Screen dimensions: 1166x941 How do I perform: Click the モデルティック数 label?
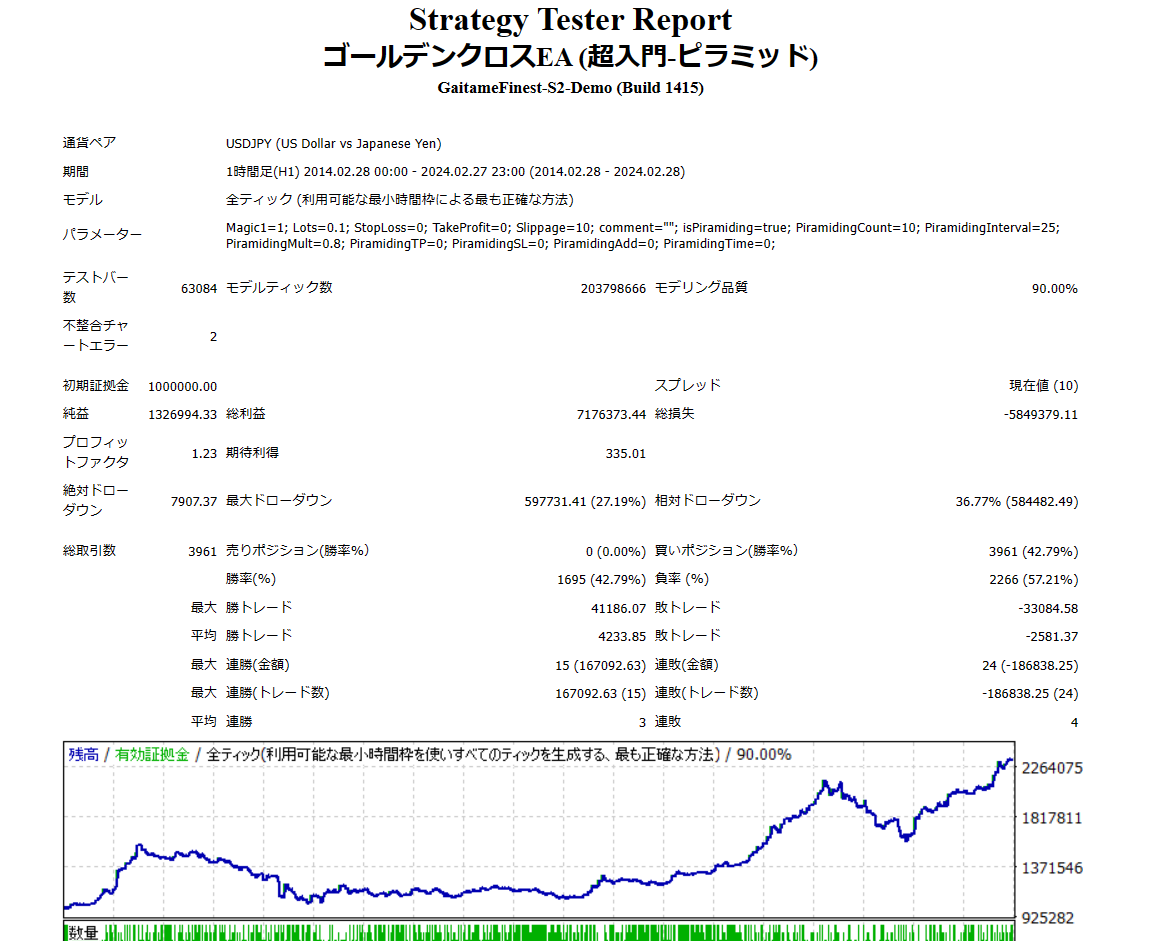point(279,288)
